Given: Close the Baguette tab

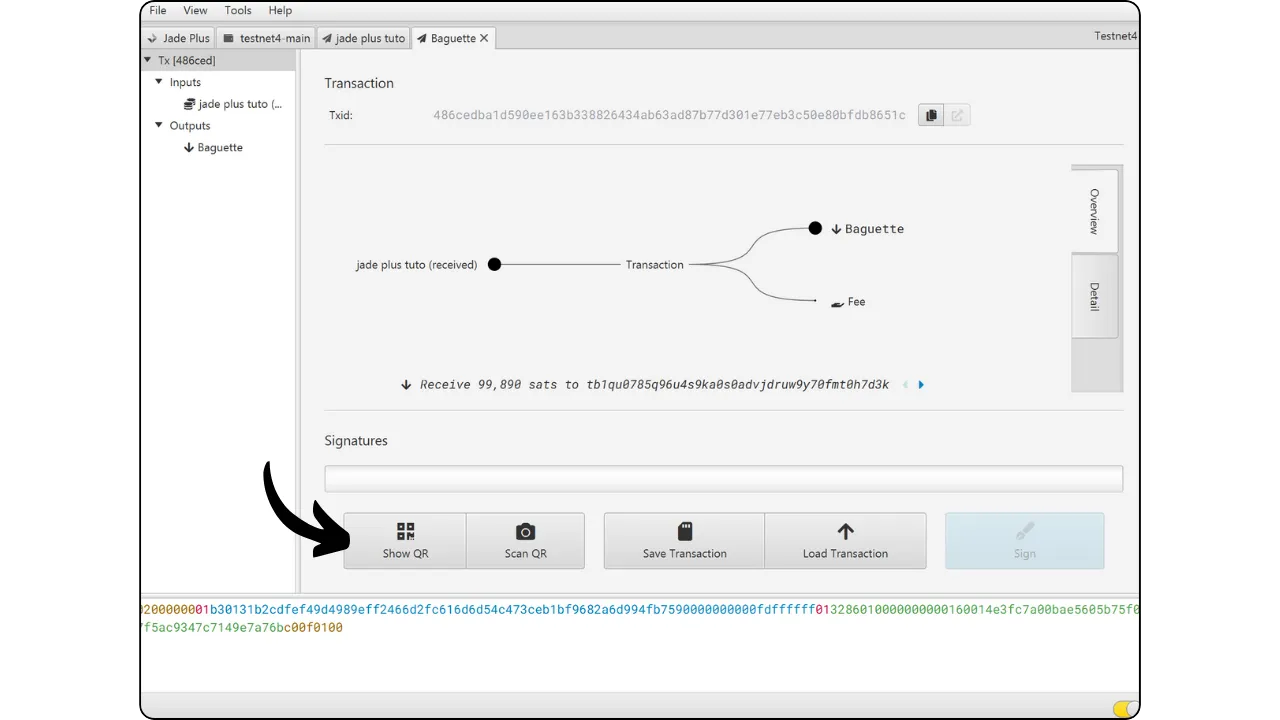Looking at the screenshot, I should [485, 38].
